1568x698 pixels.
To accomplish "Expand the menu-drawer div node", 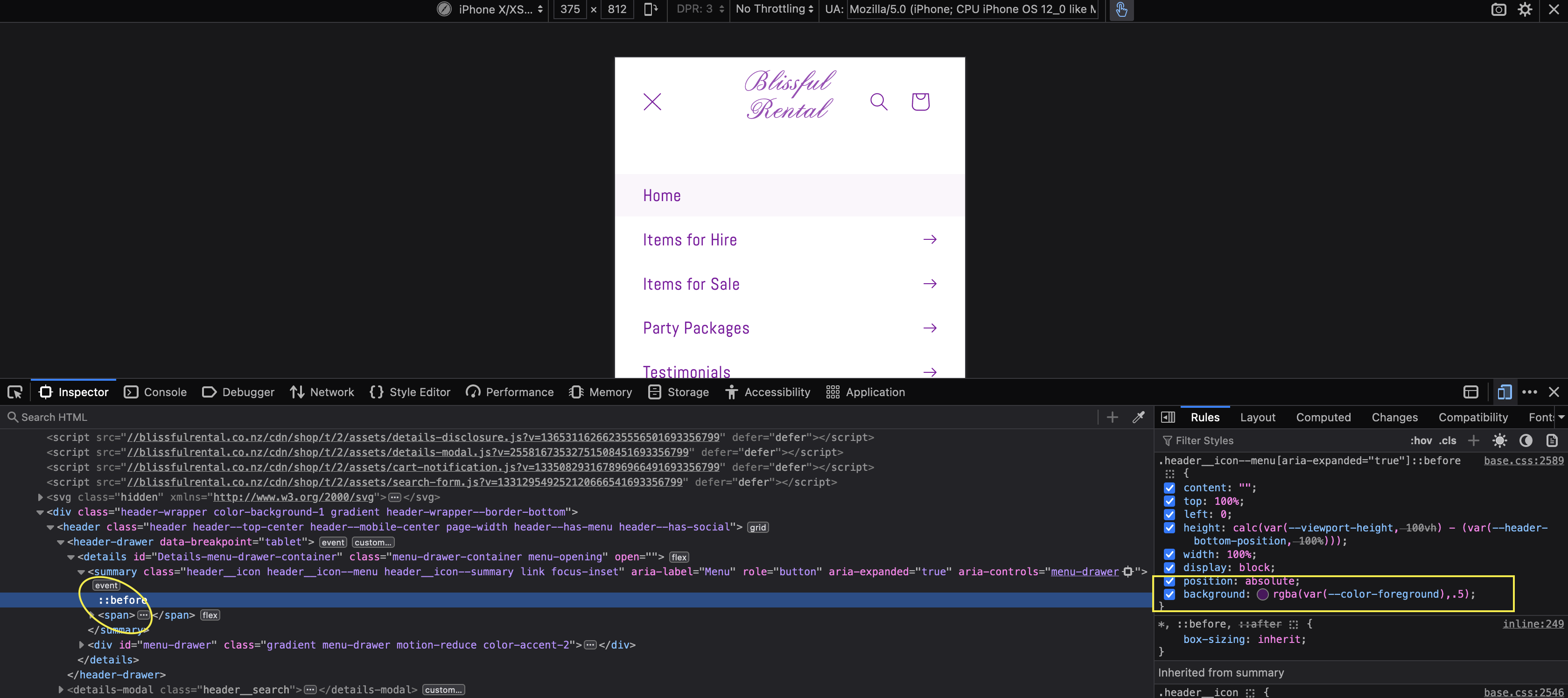I will pyautogui.click(x=82, y=644).
